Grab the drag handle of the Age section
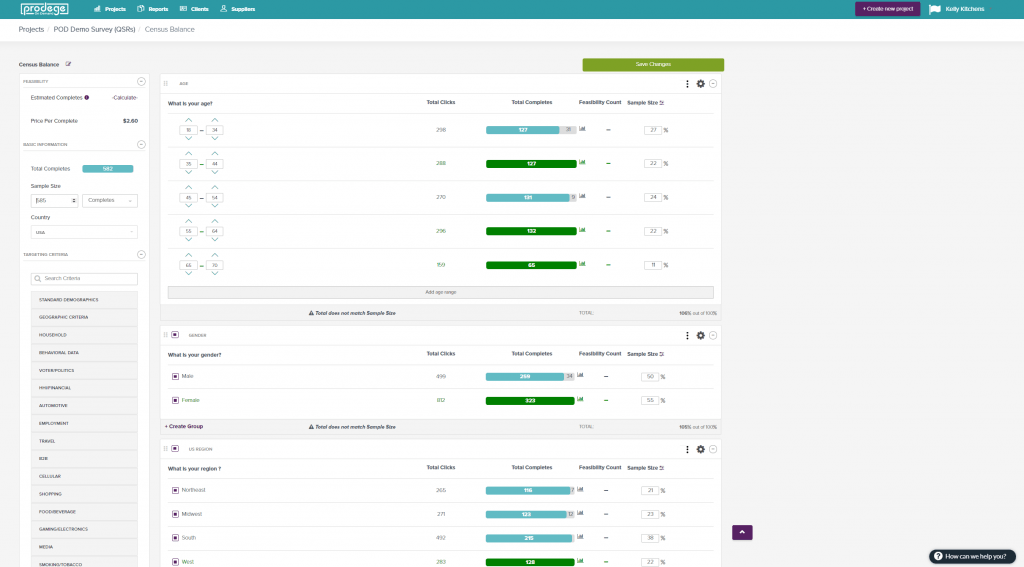Screen dimensions: 1024x567 click(x=166, y=84)
